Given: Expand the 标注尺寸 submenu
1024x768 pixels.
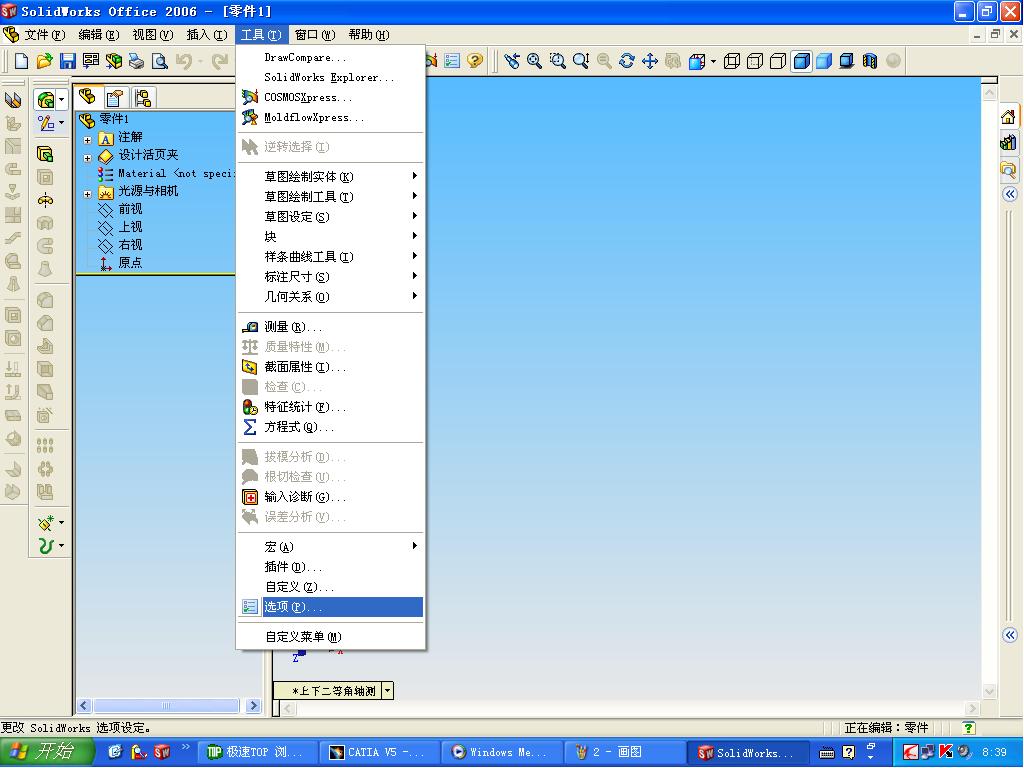Looking at the screenshot, I should pyautogui.click(x=331, y=276).
